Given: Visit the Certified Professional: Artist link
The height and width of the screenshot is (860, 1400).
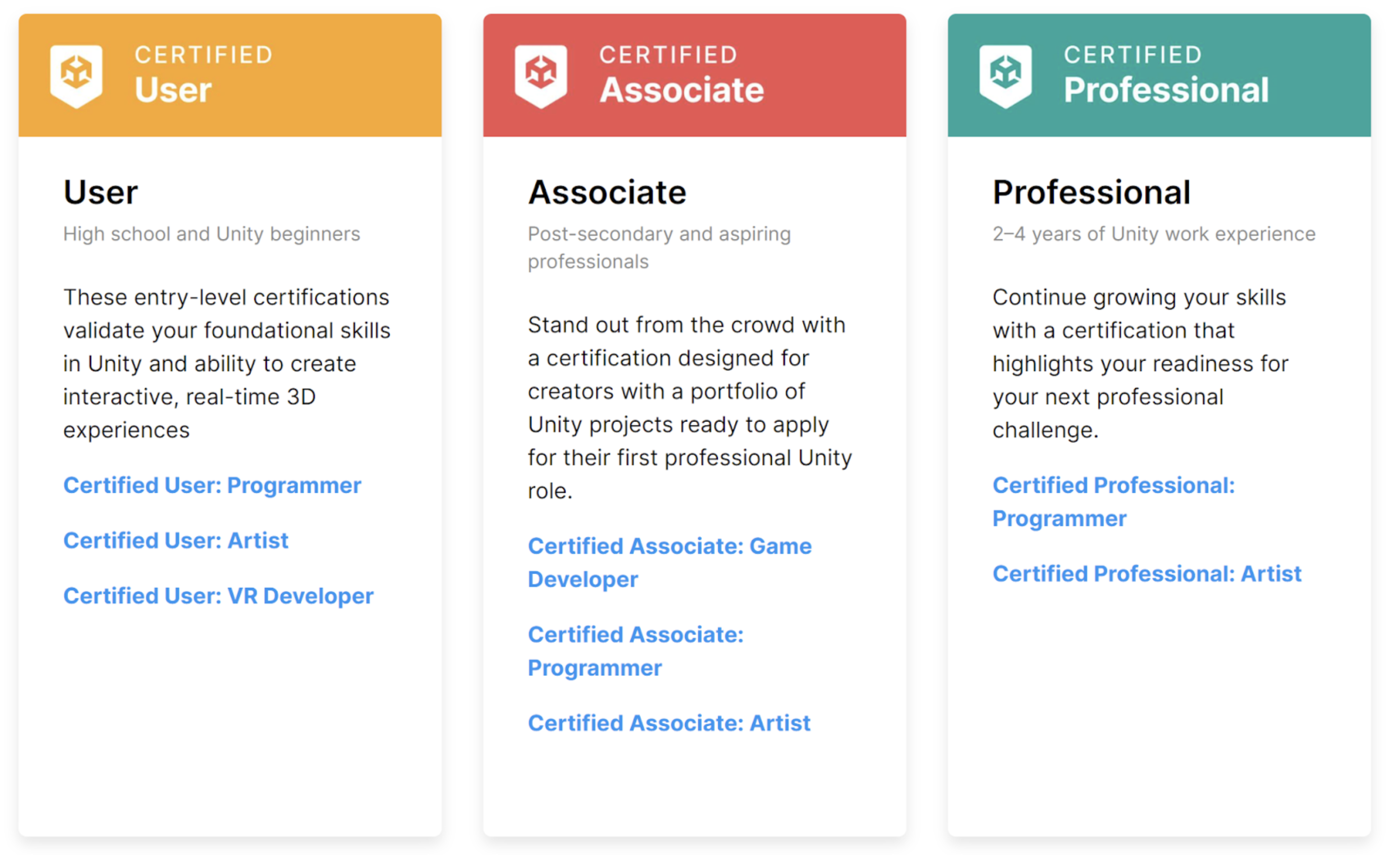Looking at the screenshot, I should click(x=1147, y=574).
